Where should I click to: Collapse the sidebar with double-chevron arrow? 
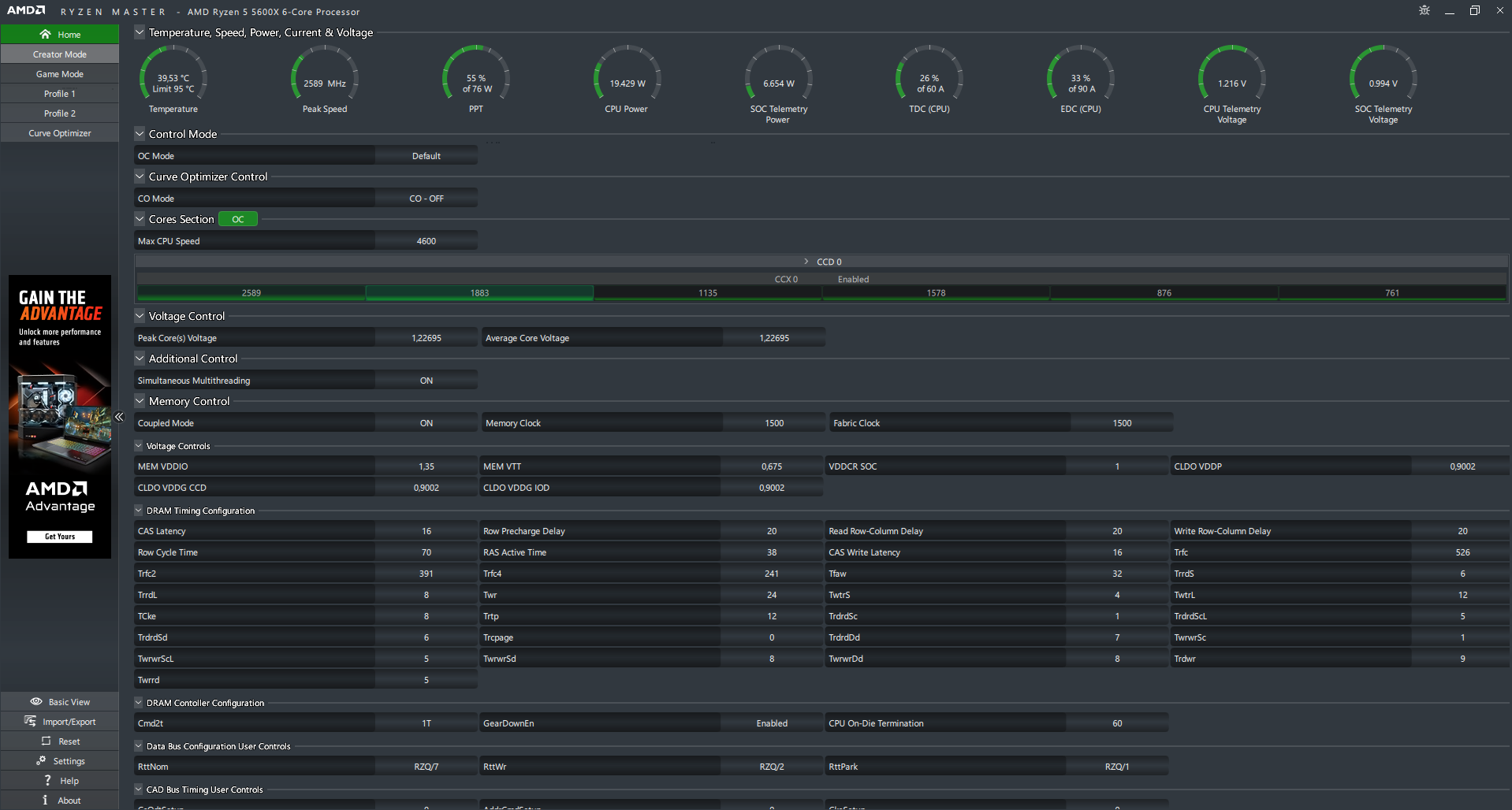(119, 417)
